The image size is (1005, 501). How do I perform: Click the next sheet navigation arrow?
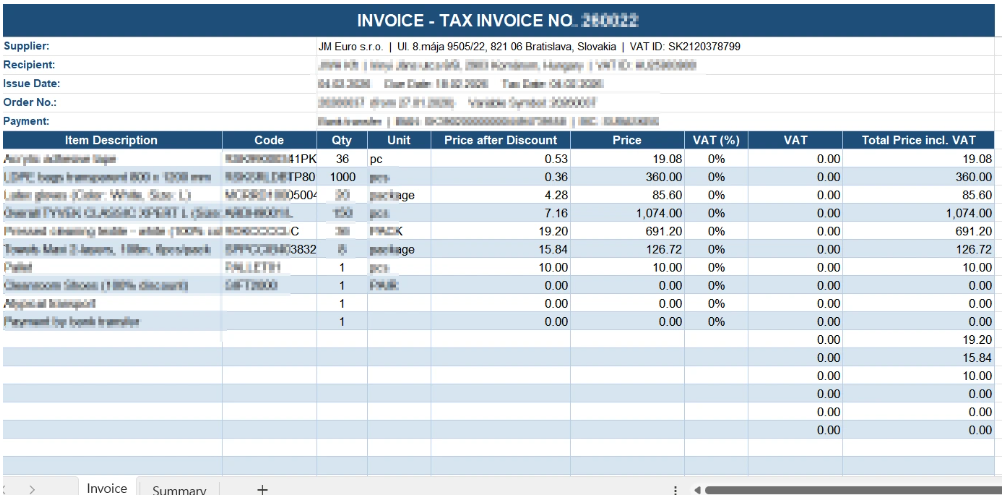[x=32, y=490]
